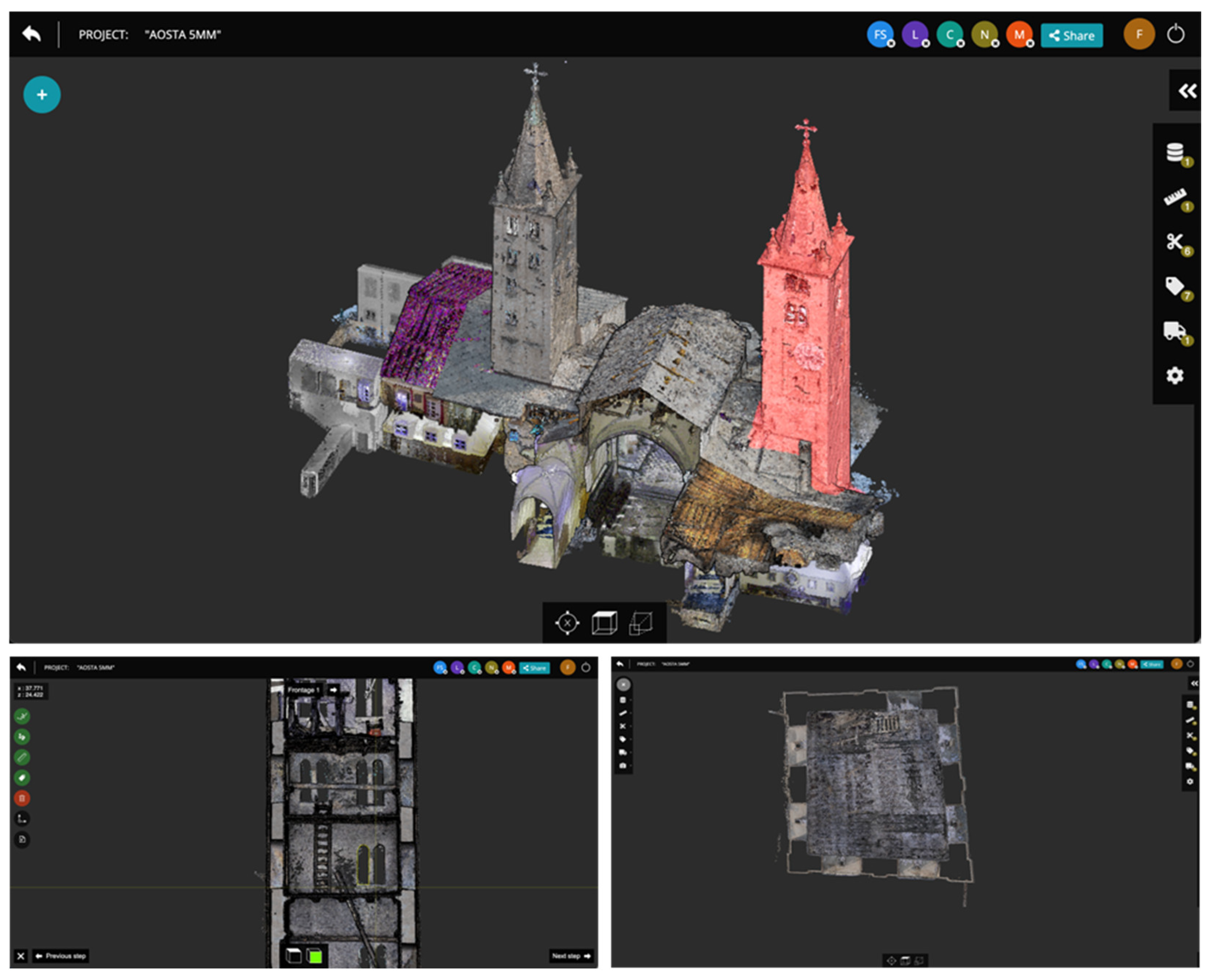Collapse the sidebar in bottom-right viewer
This screenshot has height=980, width=1210.
pos(1194,683)
